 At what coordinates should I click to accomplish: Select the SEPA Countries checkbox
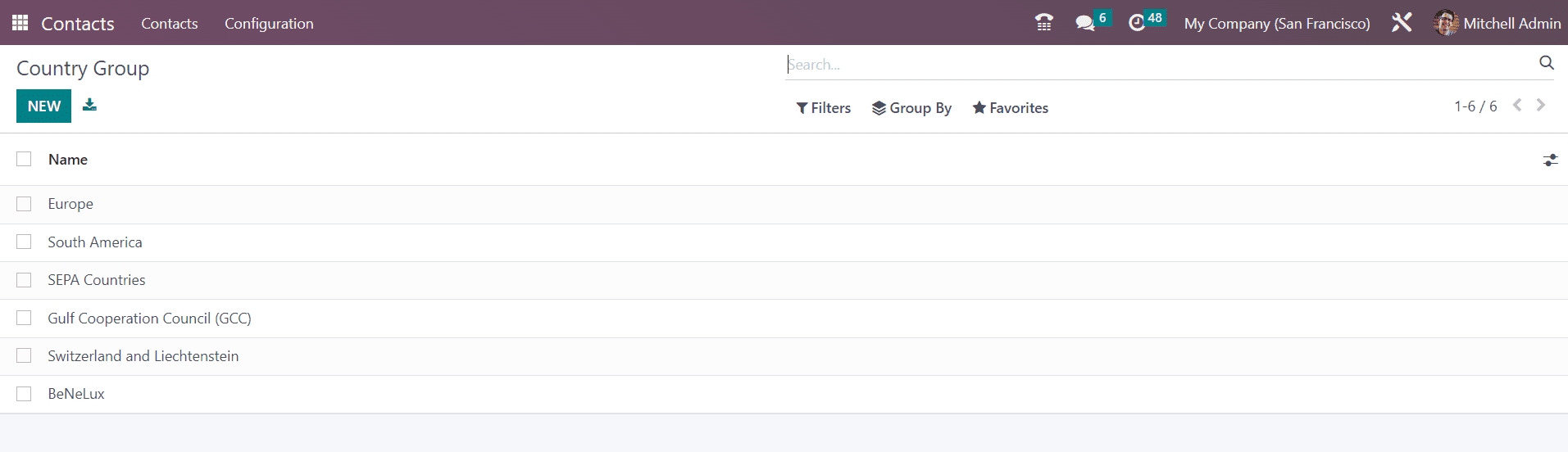pyautogui.click(x=24, y=280)
